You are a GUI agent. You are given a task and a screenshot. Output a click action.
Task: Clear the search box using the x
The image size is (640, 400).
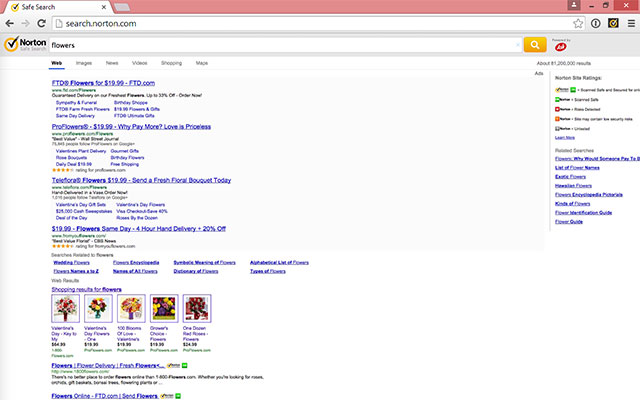[x=518, y=45]
